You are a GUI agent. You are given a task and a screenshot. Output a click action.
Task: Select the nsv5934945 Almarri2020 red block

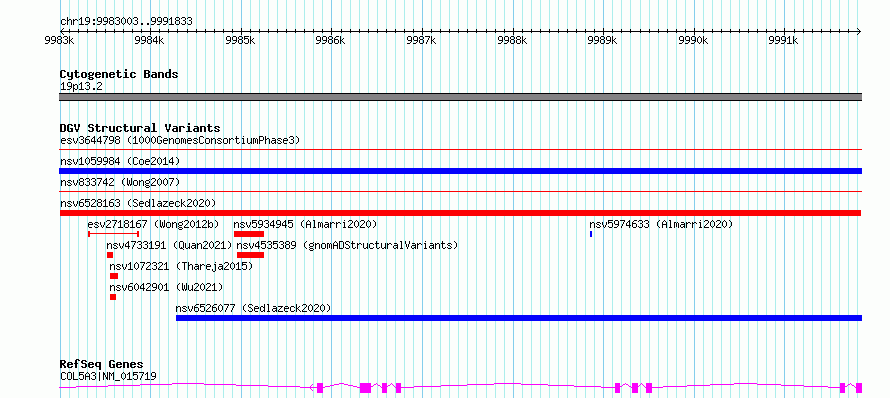coord(249,234)
